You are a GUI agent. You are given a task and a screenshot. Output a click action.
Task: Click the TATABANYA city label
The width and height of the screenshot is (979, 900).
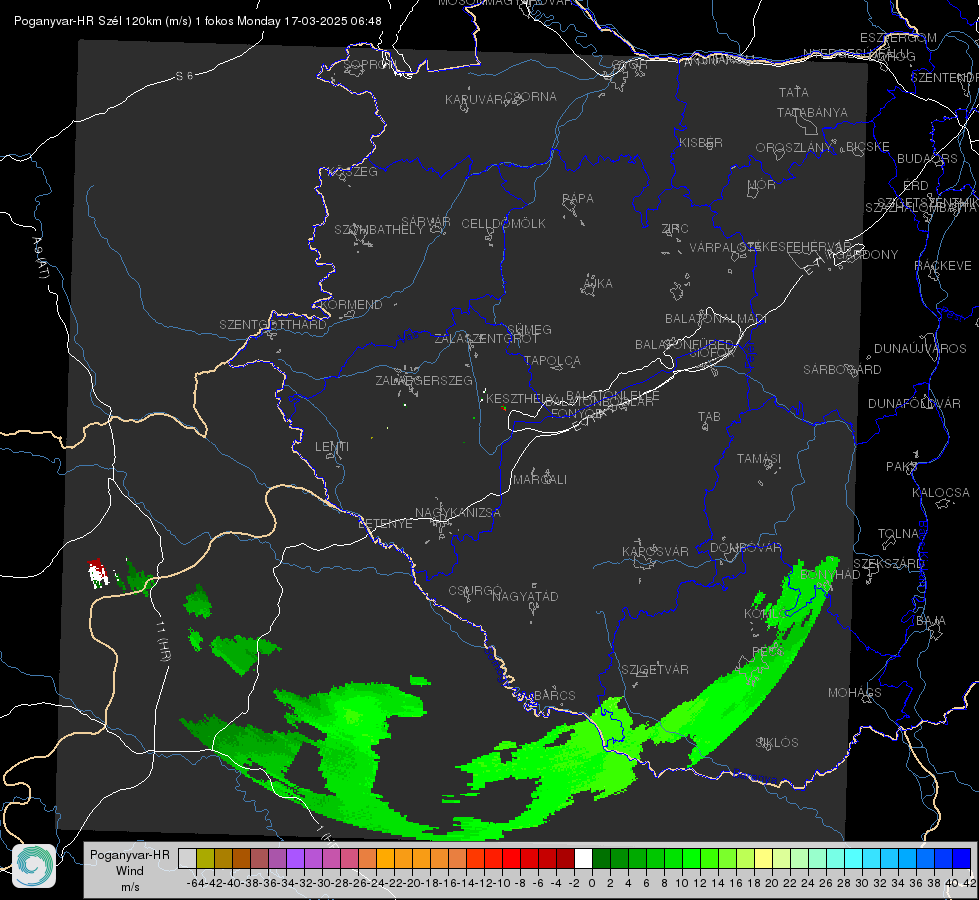coord(812,112)
